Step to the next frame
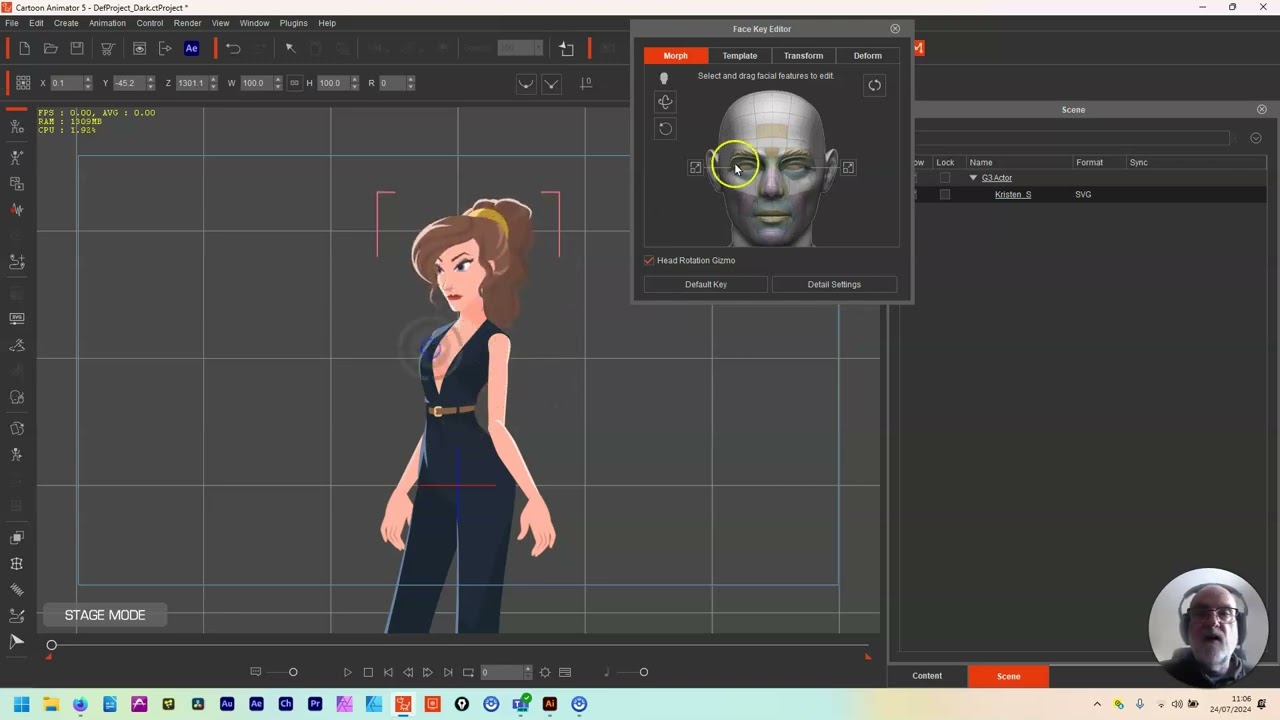Image resolution: width=1280 pixels, height=720 pixels. (427, 672)
